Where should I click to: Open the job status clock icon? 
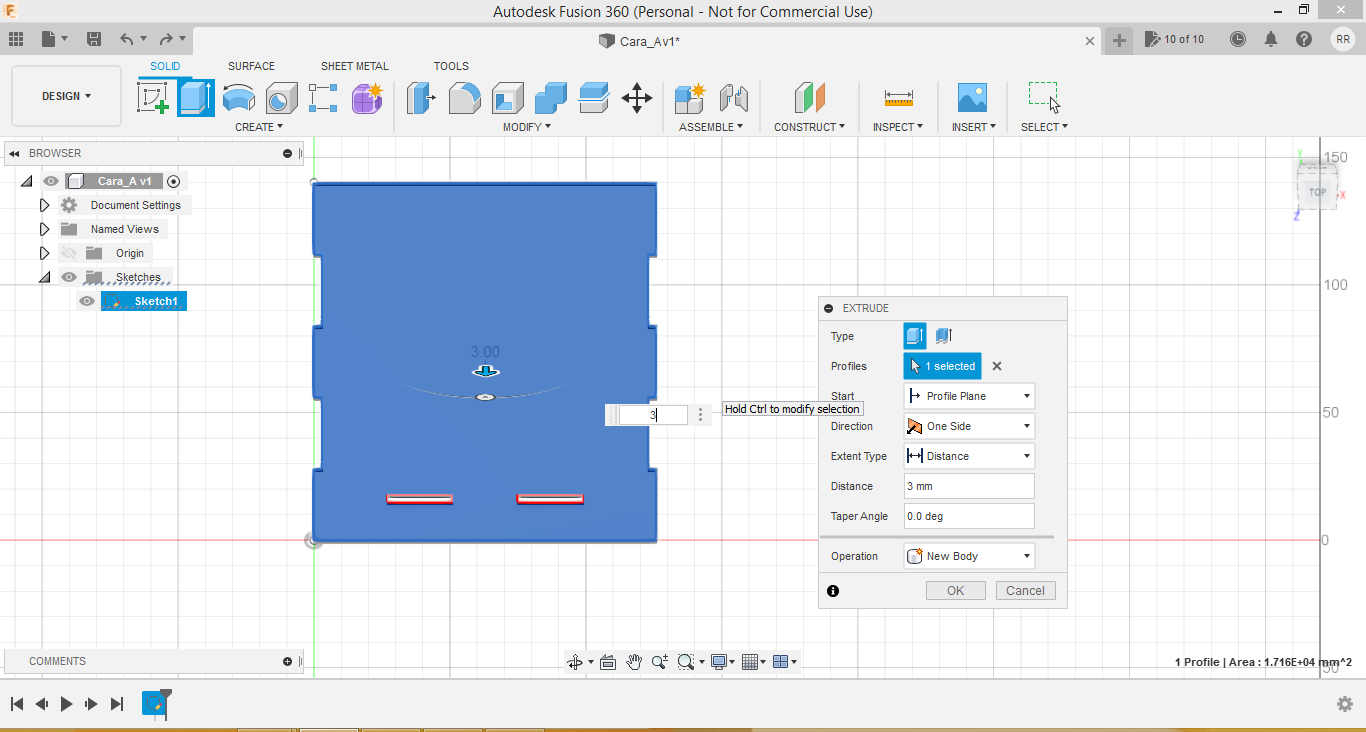click(1238, 39)
